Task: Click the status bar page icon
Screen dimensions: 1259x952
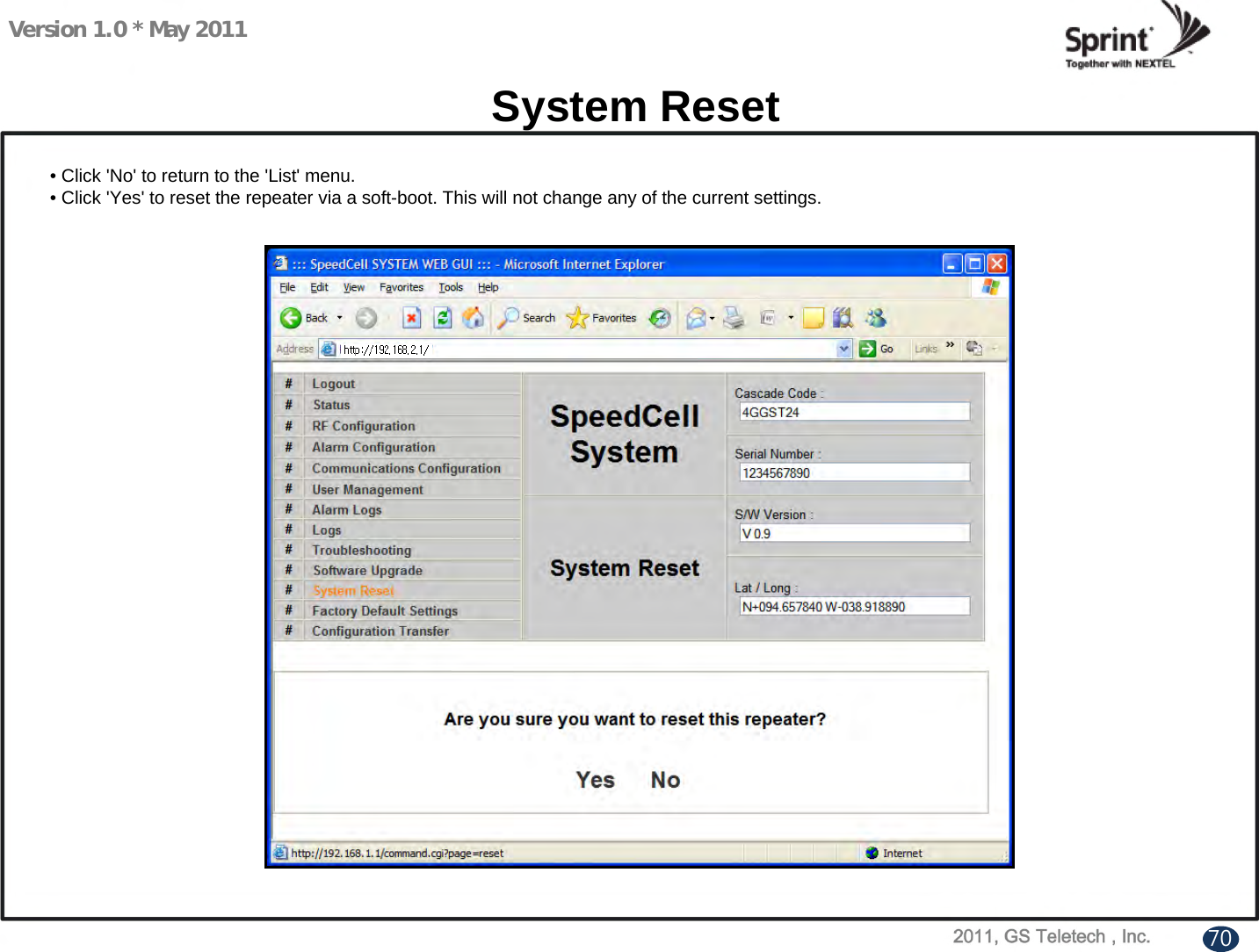Action: tap(280, 852)
